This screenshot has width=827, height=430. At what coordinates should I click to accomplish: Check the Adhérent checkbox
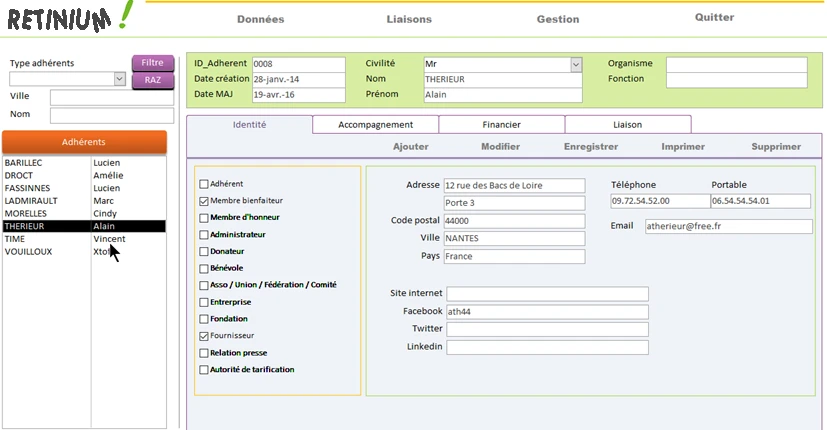(204, 184)
